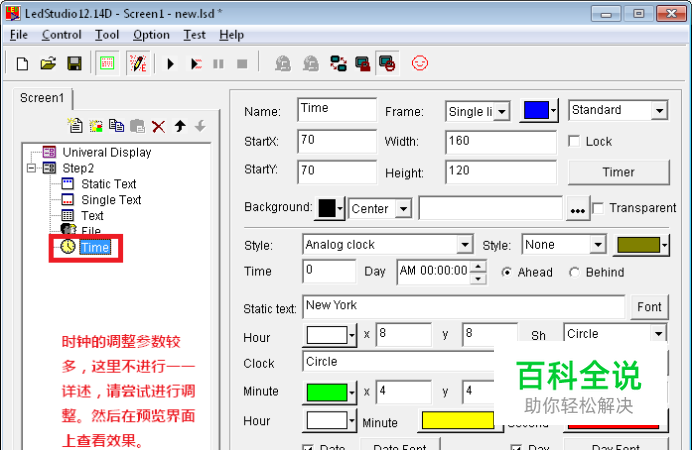Click the Width field showing 160
This screenshot has width=692, height=450.
click(500, 142)
